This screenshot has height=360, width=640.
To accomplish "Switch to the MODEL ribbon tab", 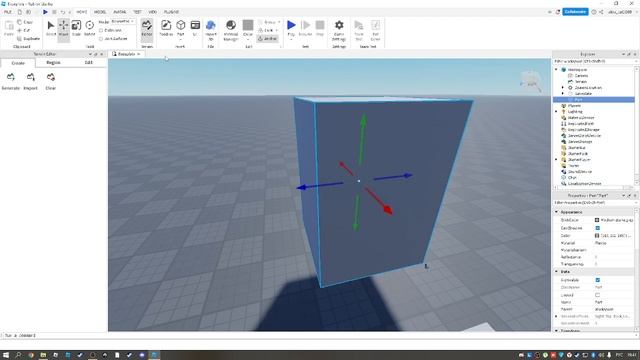I will click(100, 12).
